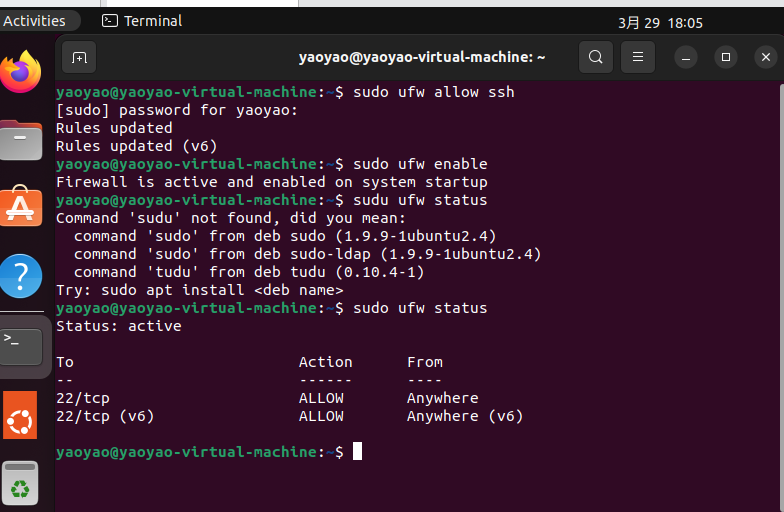
Task: Click the 'tudu (0.10.4-1)' suggestion line
Action: click(249, 272)
